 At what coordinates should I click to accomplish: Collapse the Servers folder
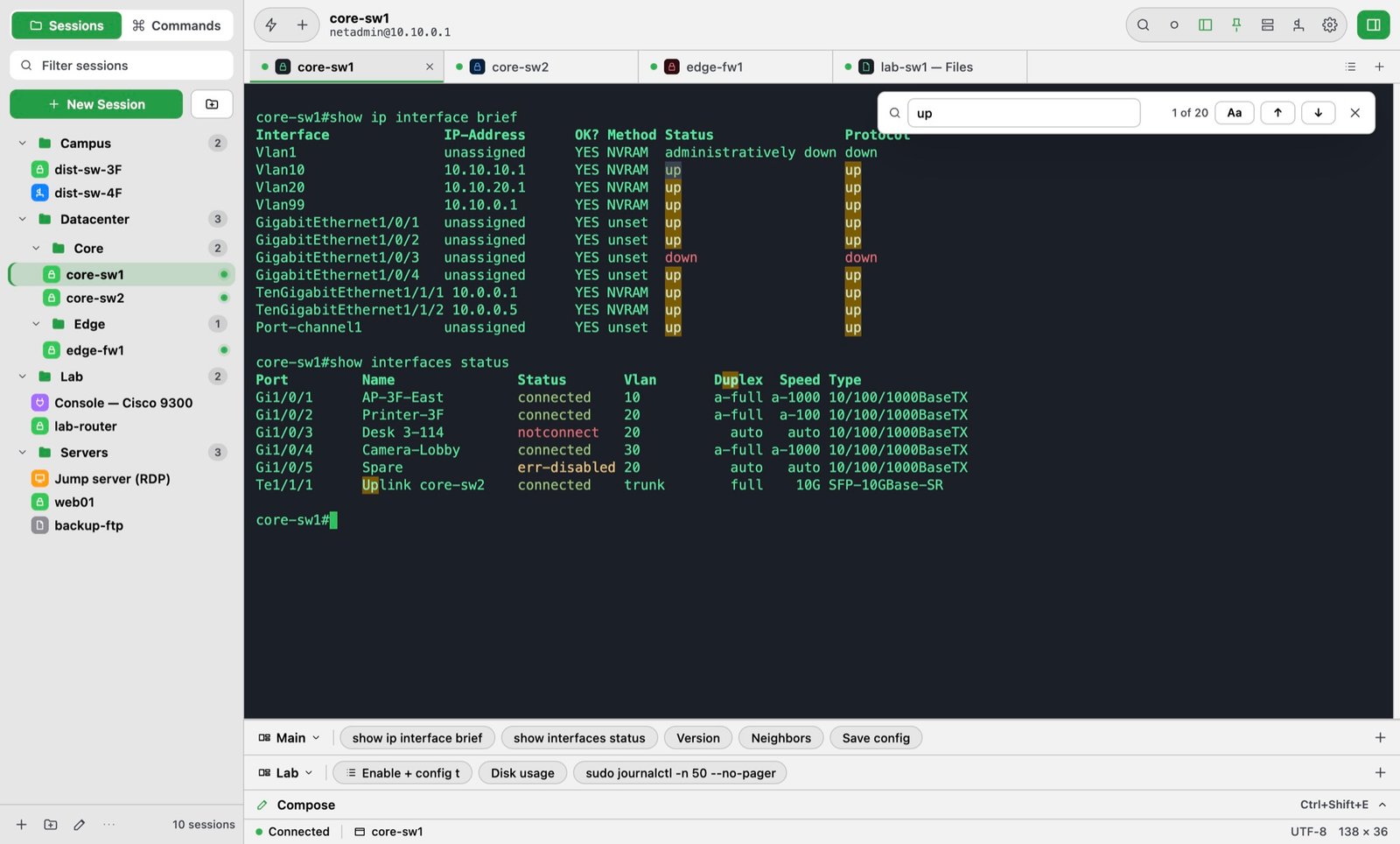coord(23,453)
